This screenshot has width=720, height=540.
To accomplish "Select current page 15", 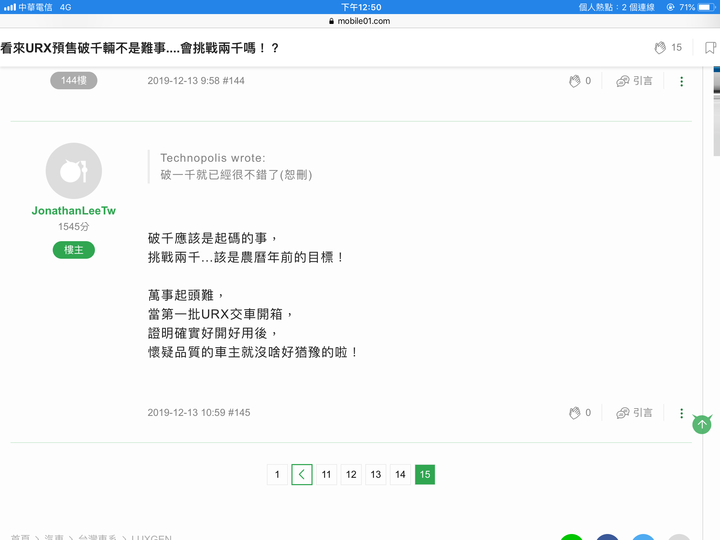I will 425,474.
